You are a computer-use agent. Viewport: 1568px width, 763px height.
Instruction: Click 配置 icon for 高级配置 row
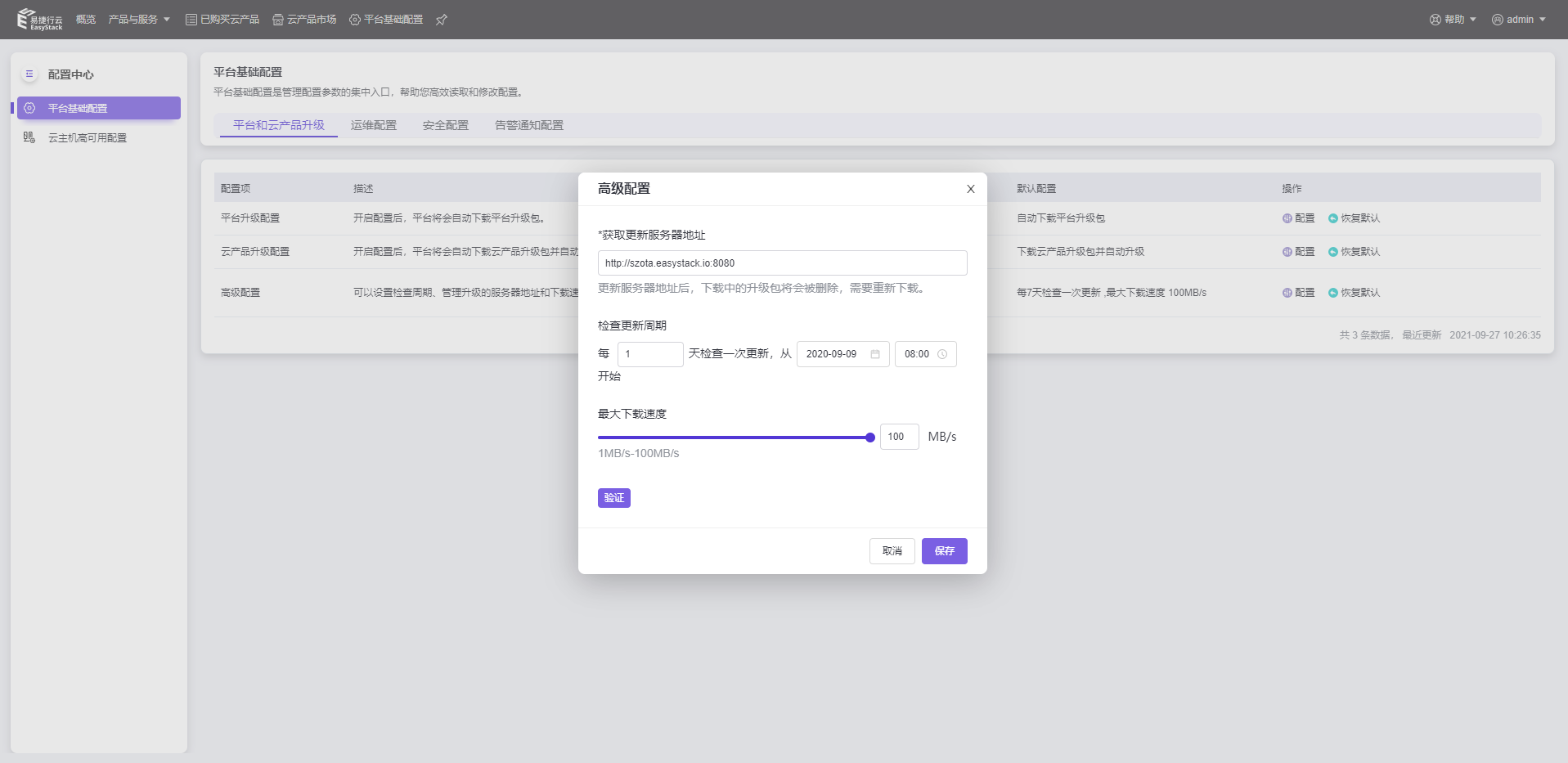click(1287, 293)
